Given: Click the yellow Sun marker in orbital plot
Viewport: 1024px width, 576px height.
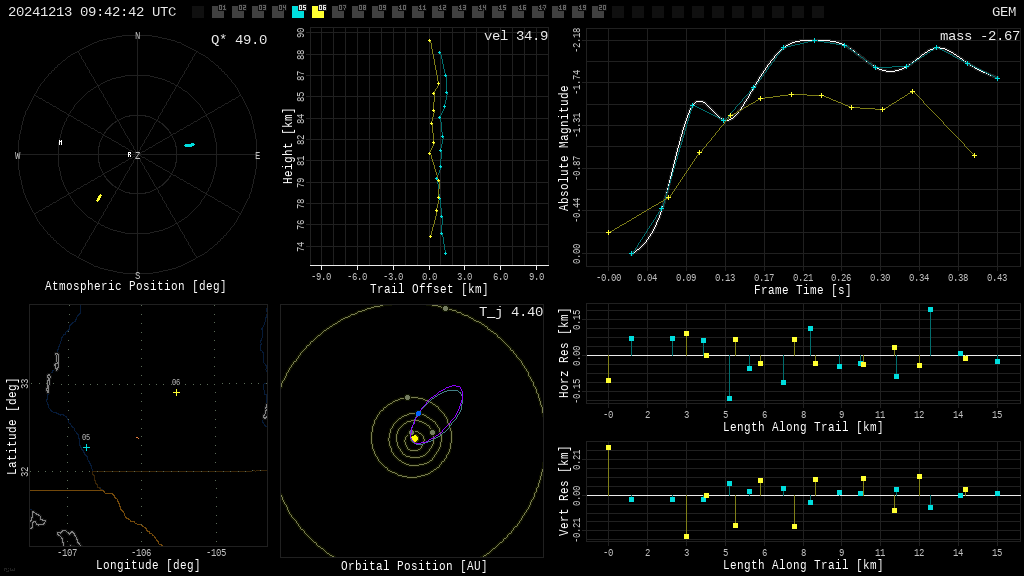Looking at the screenshot, I should pos(415,438).
